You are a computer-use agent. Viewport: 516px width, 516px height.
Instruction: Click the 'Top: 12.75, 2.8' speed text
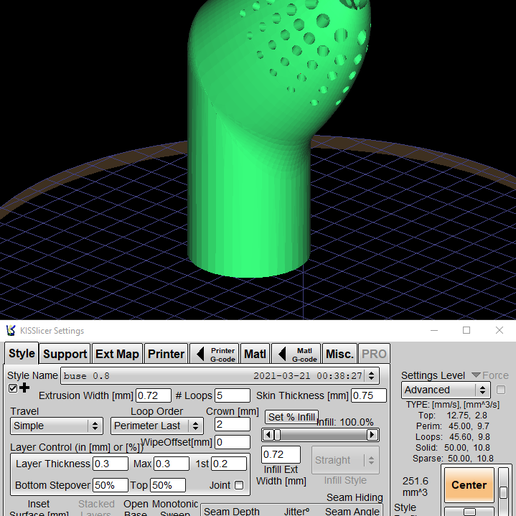pyautogui.click(x=453, y=416)
